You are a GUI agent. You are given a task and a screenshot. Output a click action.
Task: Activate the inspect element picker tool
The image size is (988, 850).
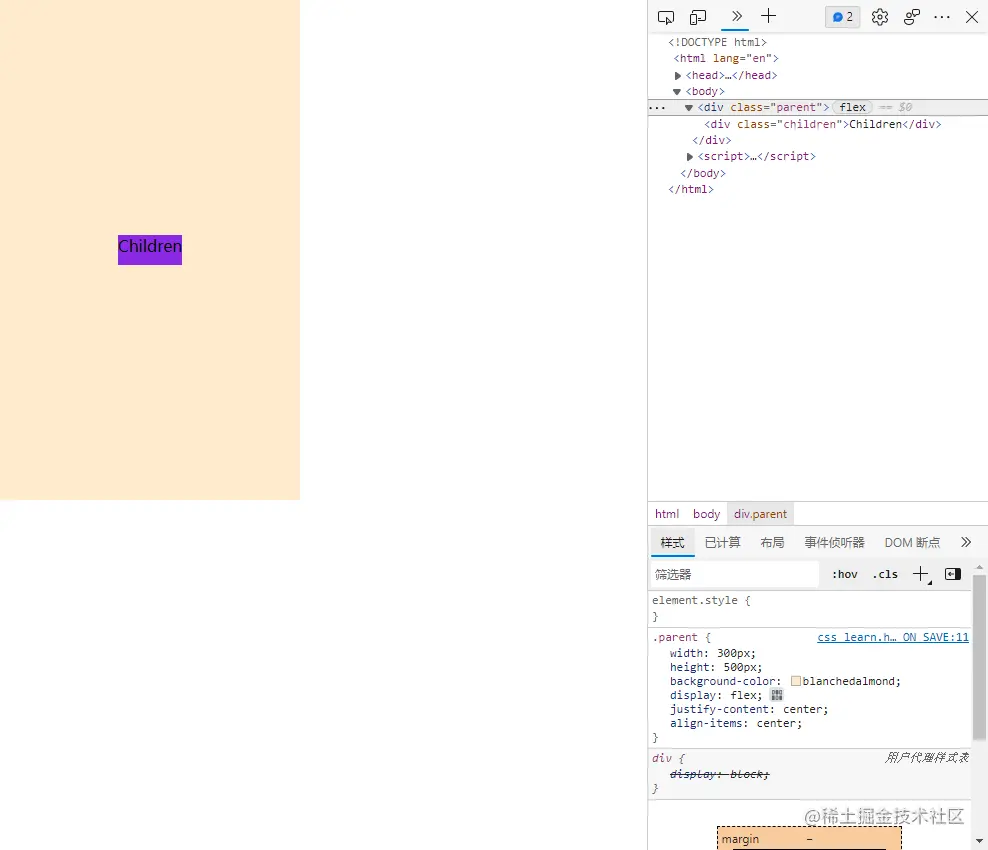tap(665, 17)
